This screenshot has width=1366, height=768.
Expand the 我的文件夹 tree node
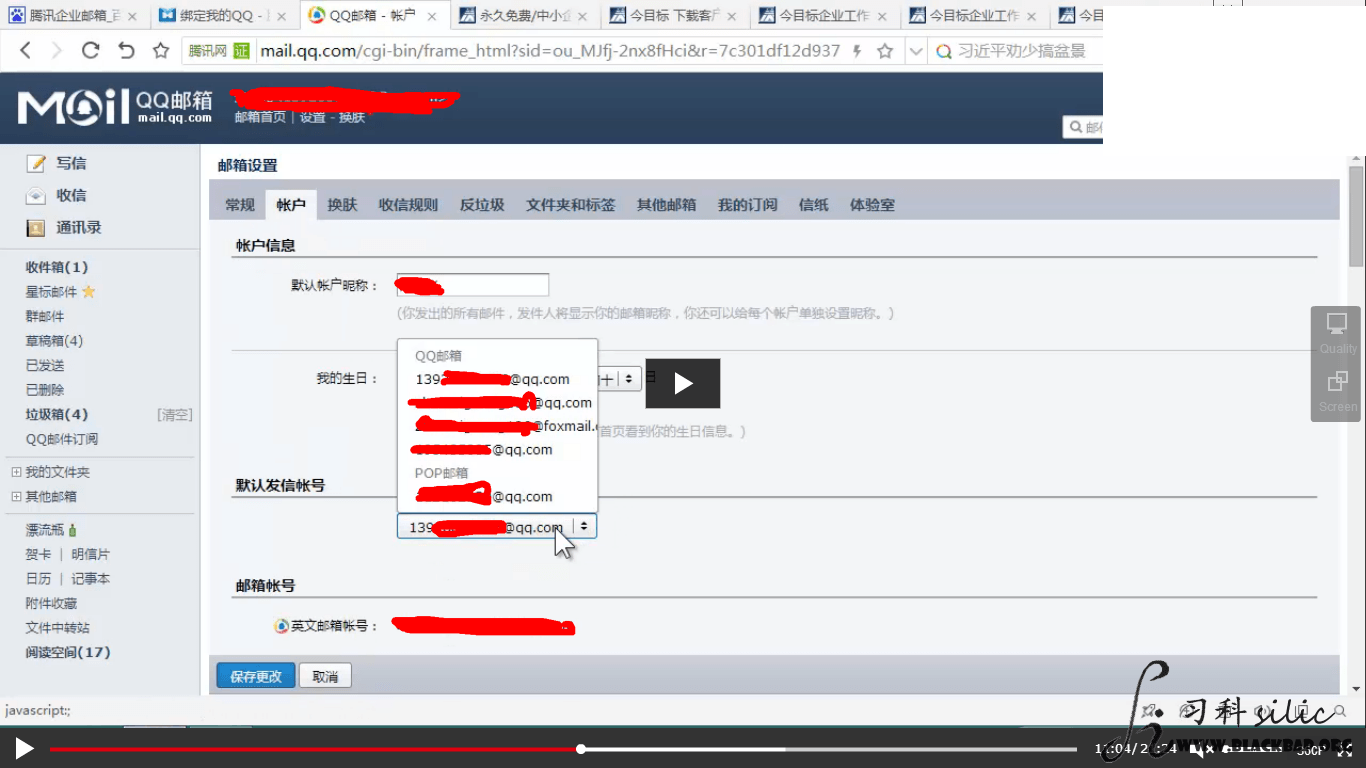(x=16, y=472)
